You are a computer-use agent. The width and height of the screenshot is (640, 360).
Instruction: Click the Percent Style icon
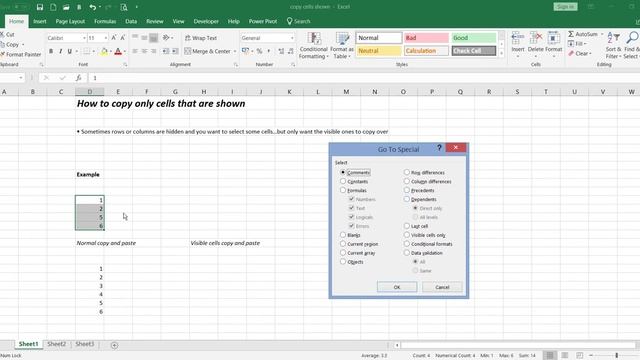pos(259,51)
